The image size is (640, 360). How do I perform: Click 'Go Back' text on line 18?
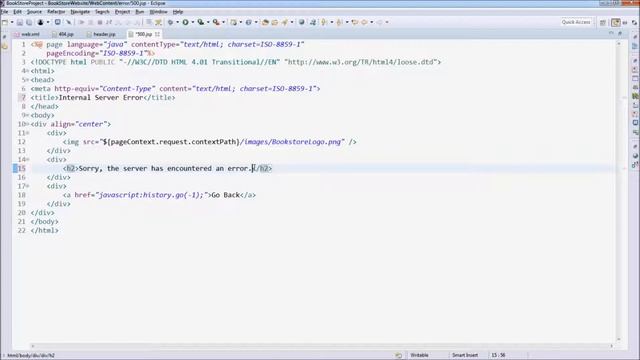pyautogui.click(x=225, y=195)
